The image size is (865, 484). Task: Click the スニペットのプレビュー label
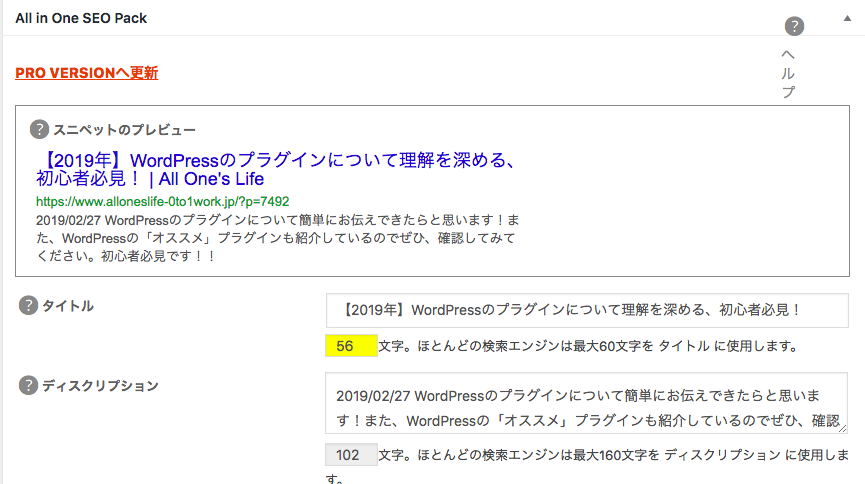124,130
